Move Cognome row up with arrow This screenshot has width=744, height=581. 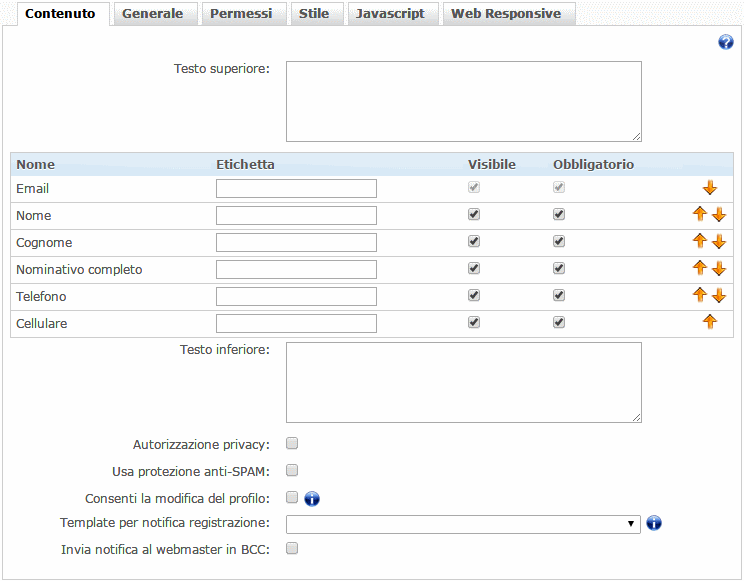pos(700,241)
